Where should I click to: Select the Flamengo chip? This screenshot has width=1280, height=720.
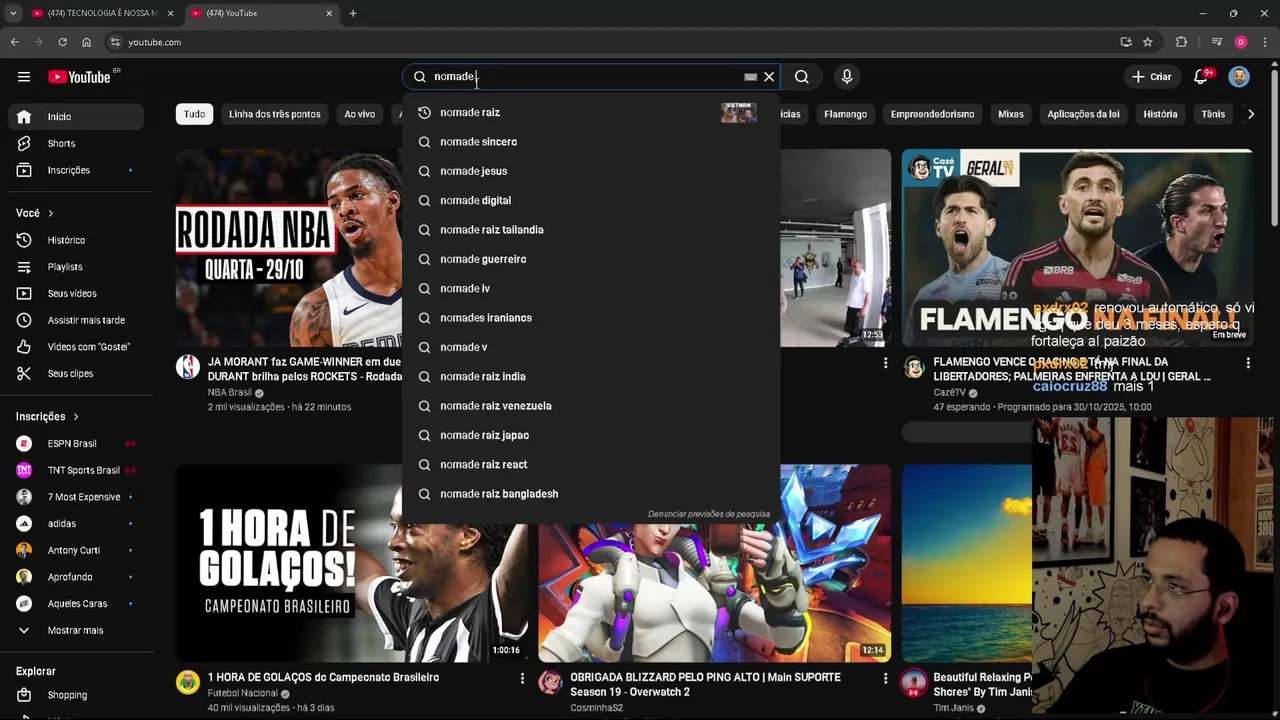click(845, 114)
